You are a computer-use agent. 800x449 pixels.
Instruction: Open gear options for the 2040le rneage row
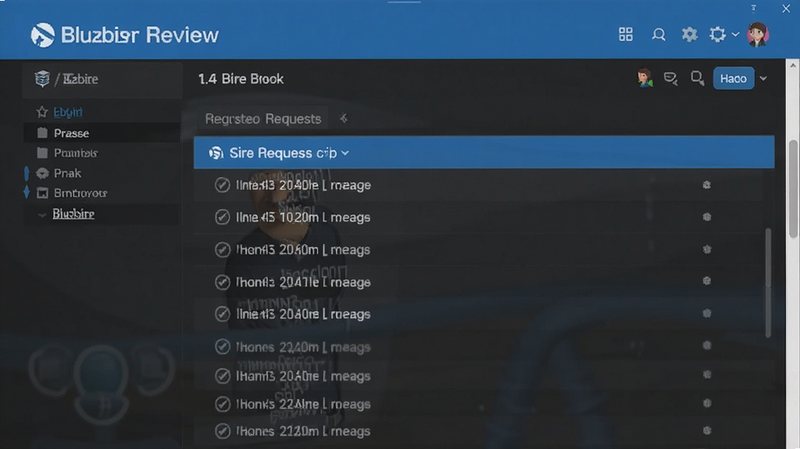(707, 185)
